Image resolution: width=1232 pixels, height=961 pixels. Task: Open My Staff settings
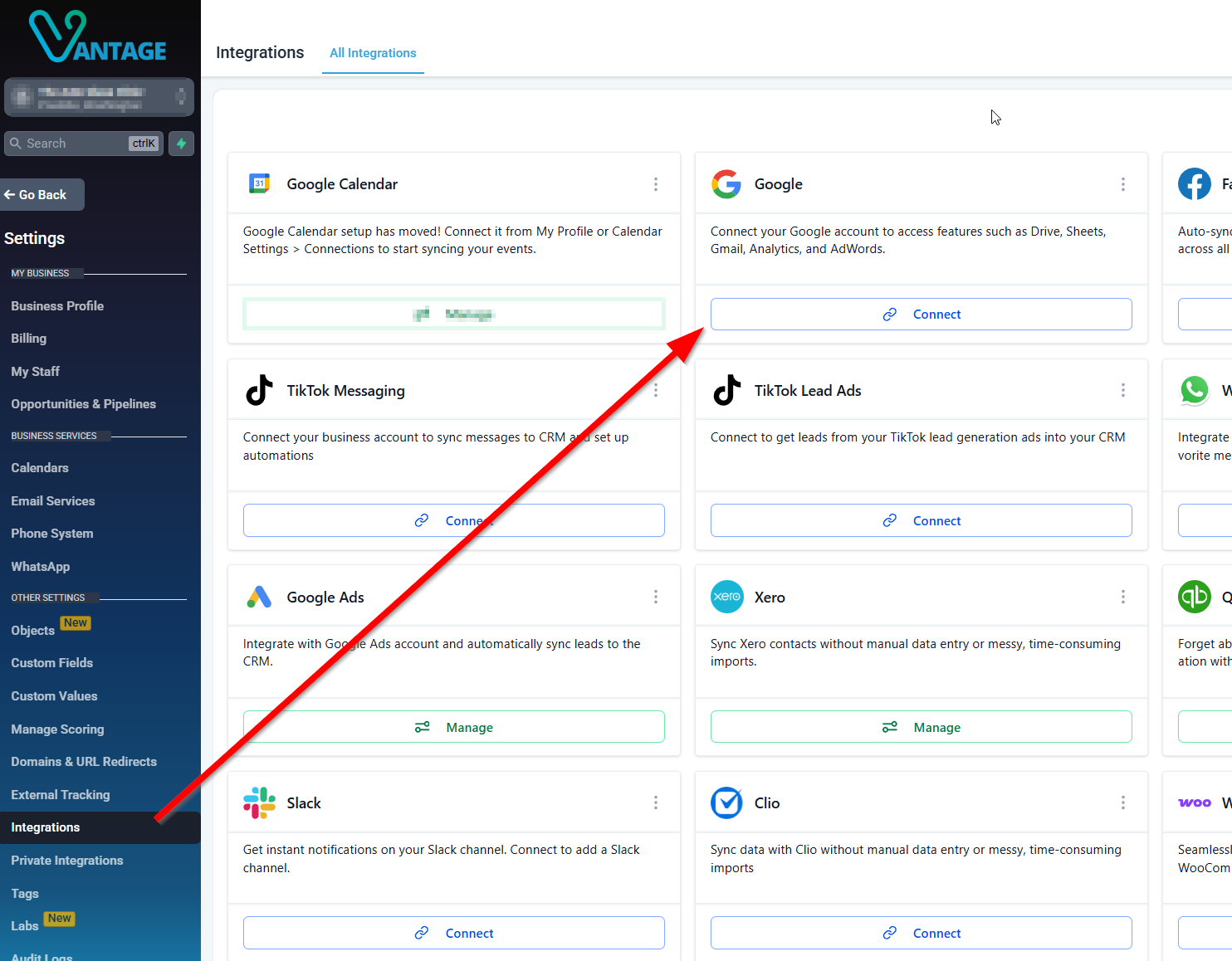tap(35, 372)
